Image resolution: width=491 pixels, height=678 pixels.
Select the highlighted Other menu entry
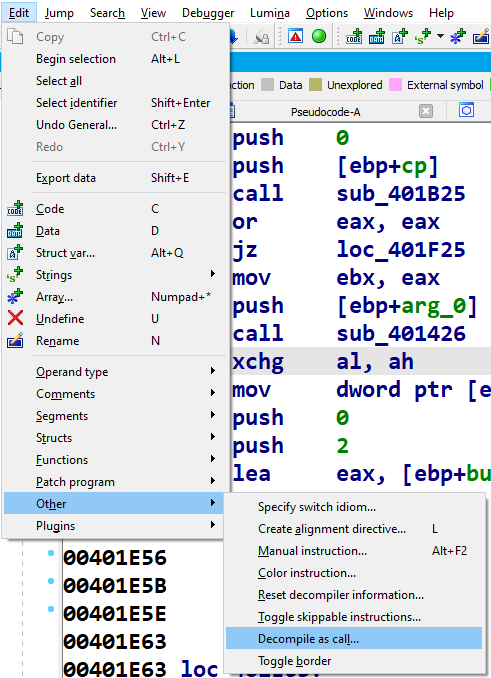click(114, 503)
